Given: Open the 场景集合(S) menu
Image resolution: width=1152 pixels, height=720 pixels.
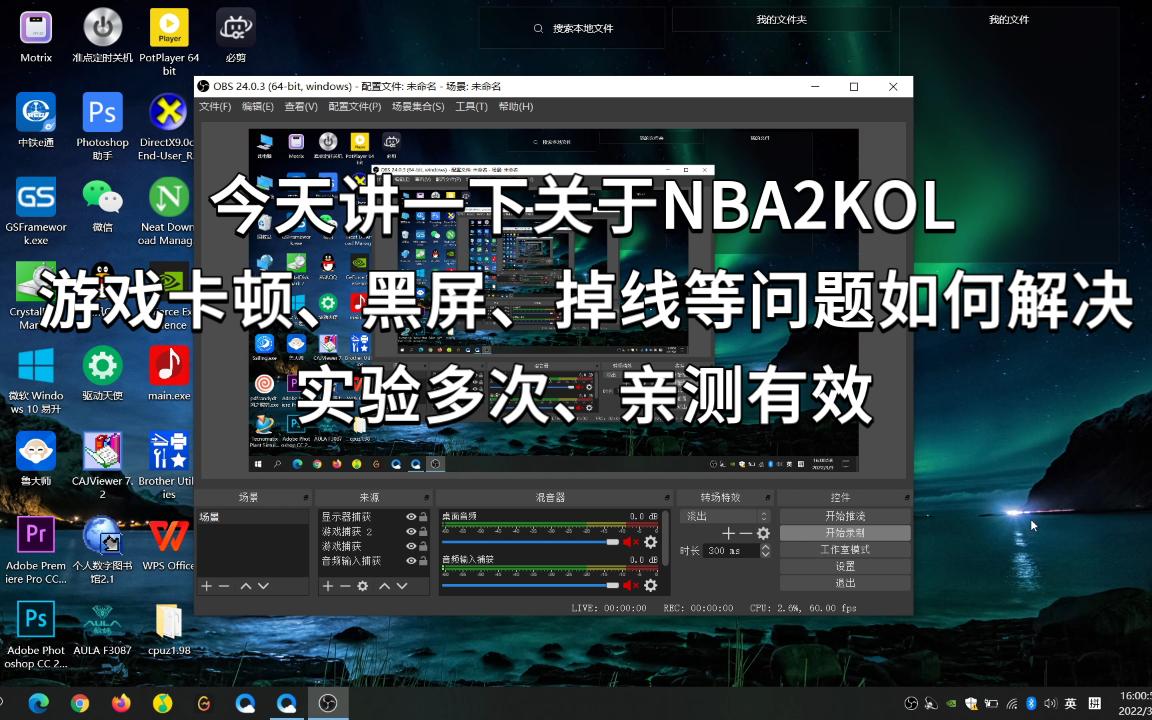Looking at the screenshot, I should tap(417, 107).
